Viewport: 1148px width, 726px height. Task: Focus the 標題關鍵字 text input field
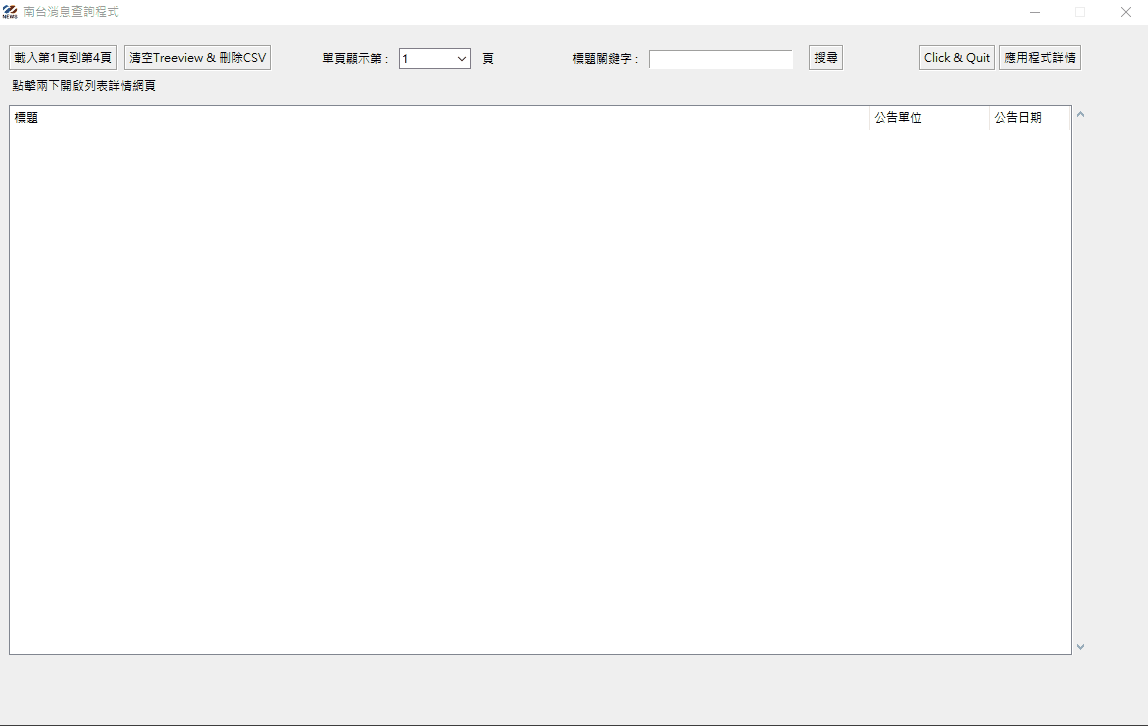[720, 59]
